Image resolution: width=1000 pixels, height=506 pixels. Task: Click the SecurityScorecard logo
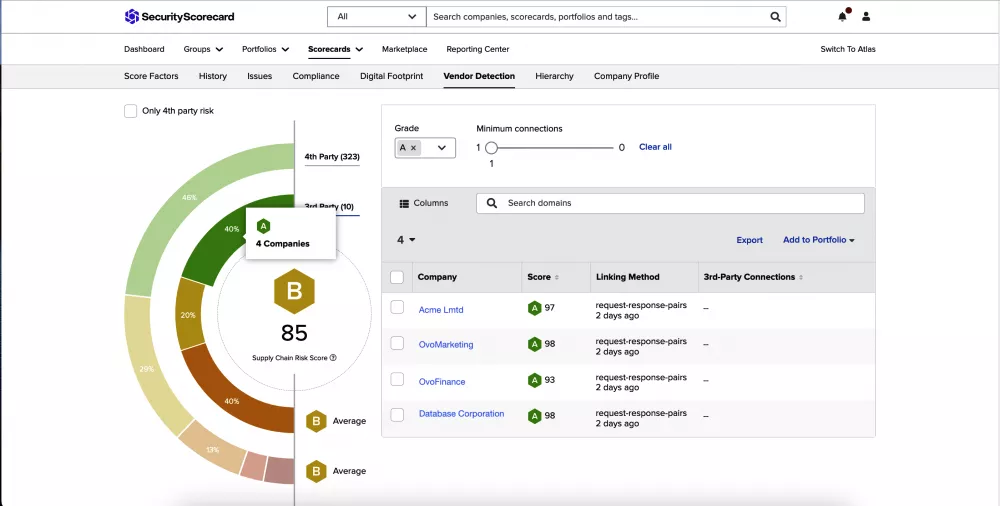click(x=179, y=17)
